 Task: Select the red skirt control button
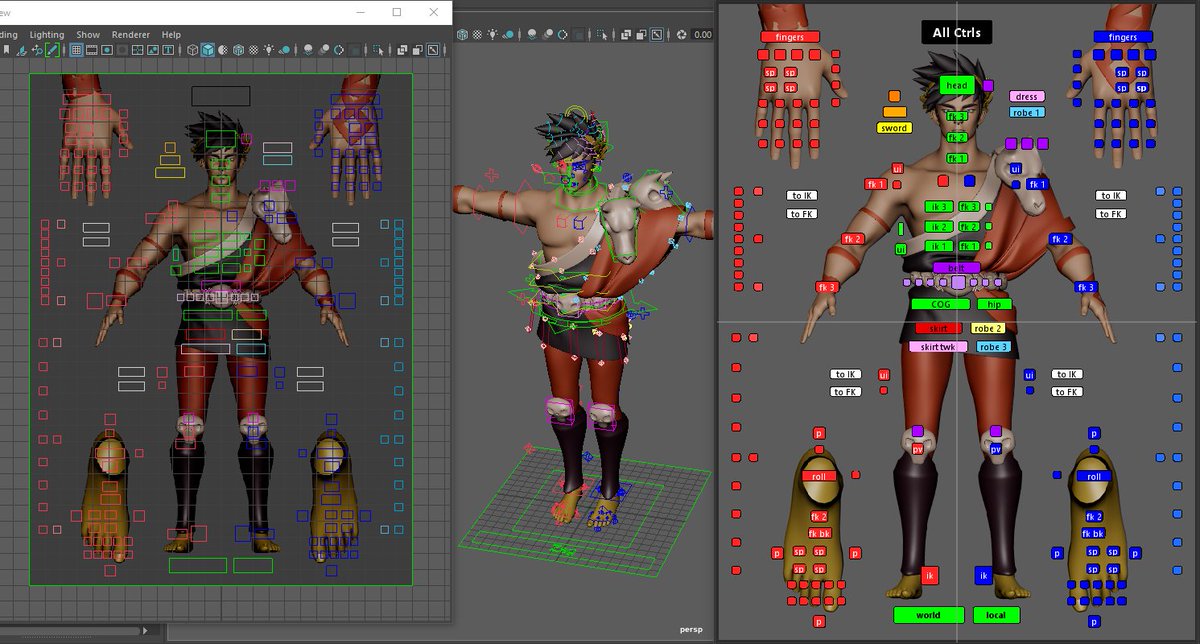pos(938,328)
